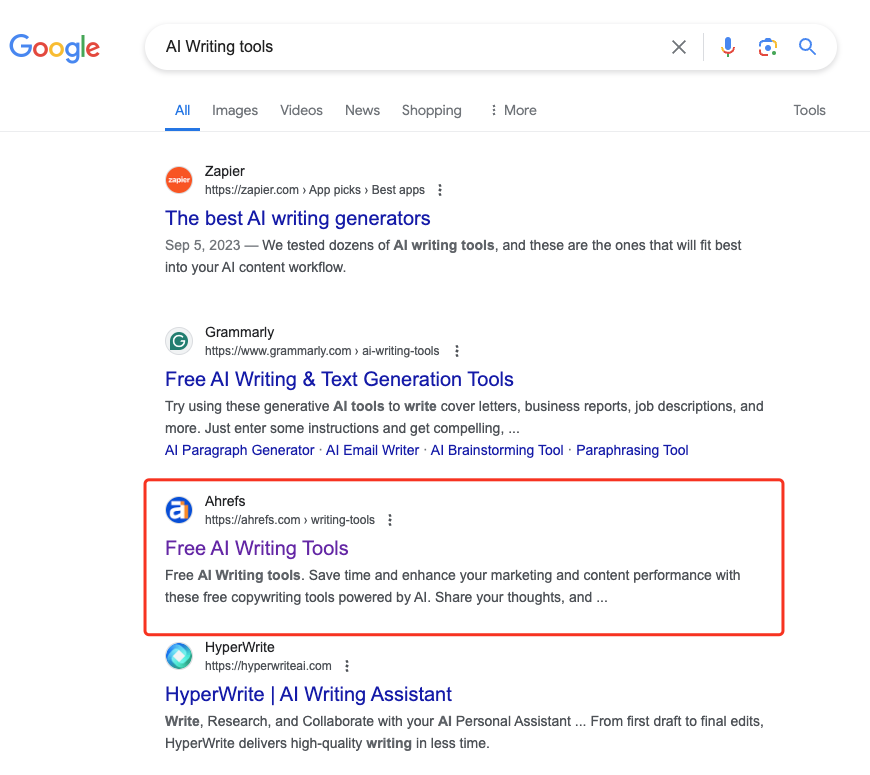Image resolution: width=870 pixels, height=775 pixels.
Task: Click the Grammarly site name
Action: point(240,332)
